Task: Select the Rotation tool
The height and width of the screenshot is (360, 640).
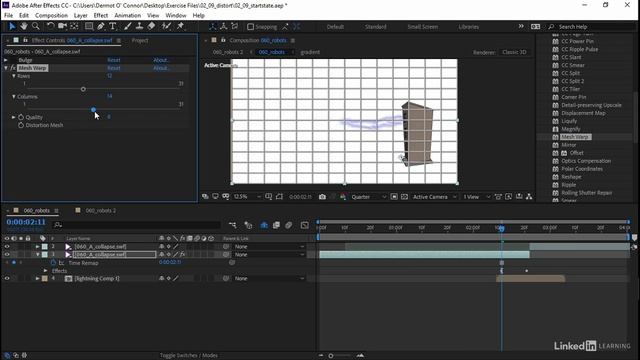Action: point(50,26)
